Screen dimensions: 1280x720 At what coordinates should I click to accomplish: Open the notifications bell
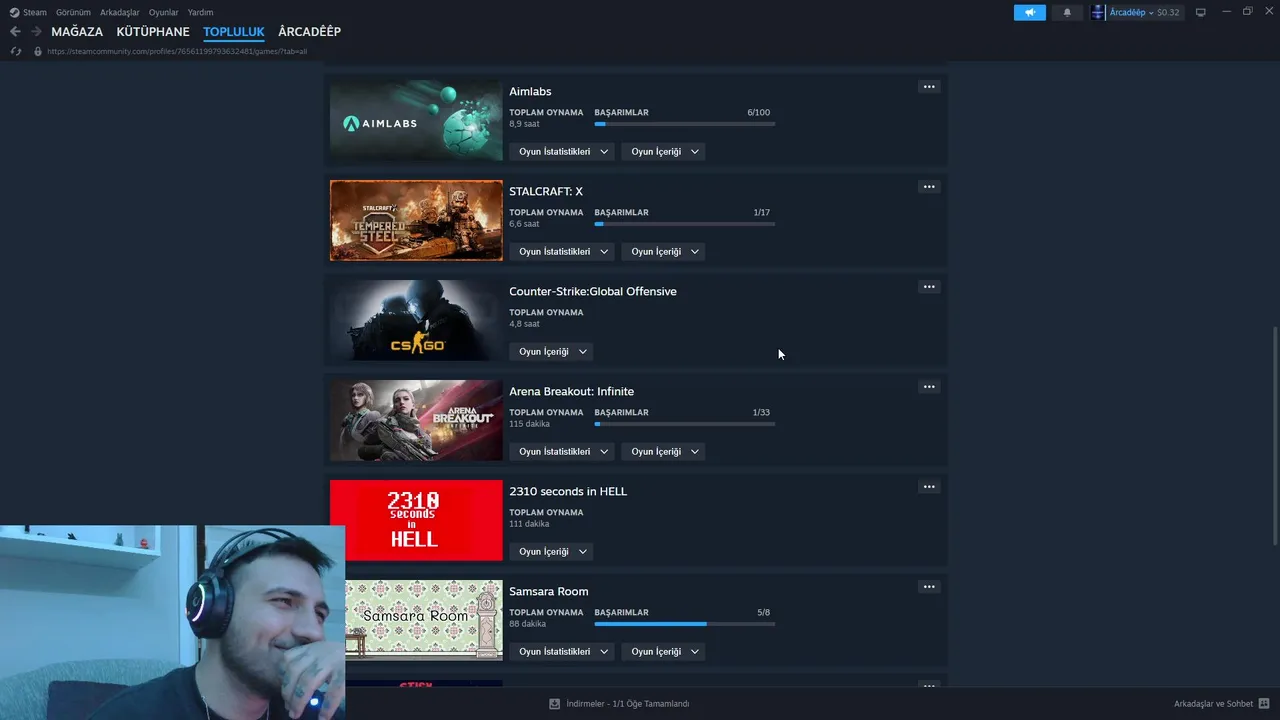click(1067, 12)
